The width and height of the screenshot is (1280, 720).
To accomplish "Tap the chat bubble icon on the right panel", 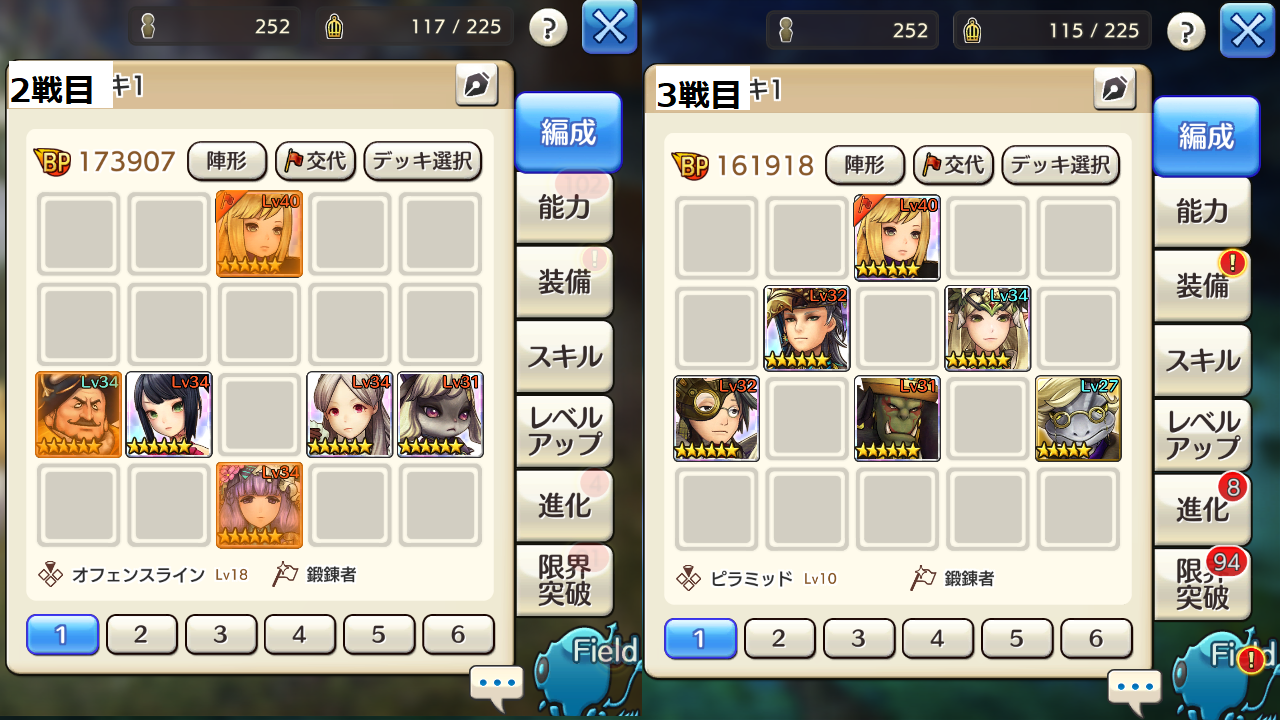I will tap(1135, 688).
